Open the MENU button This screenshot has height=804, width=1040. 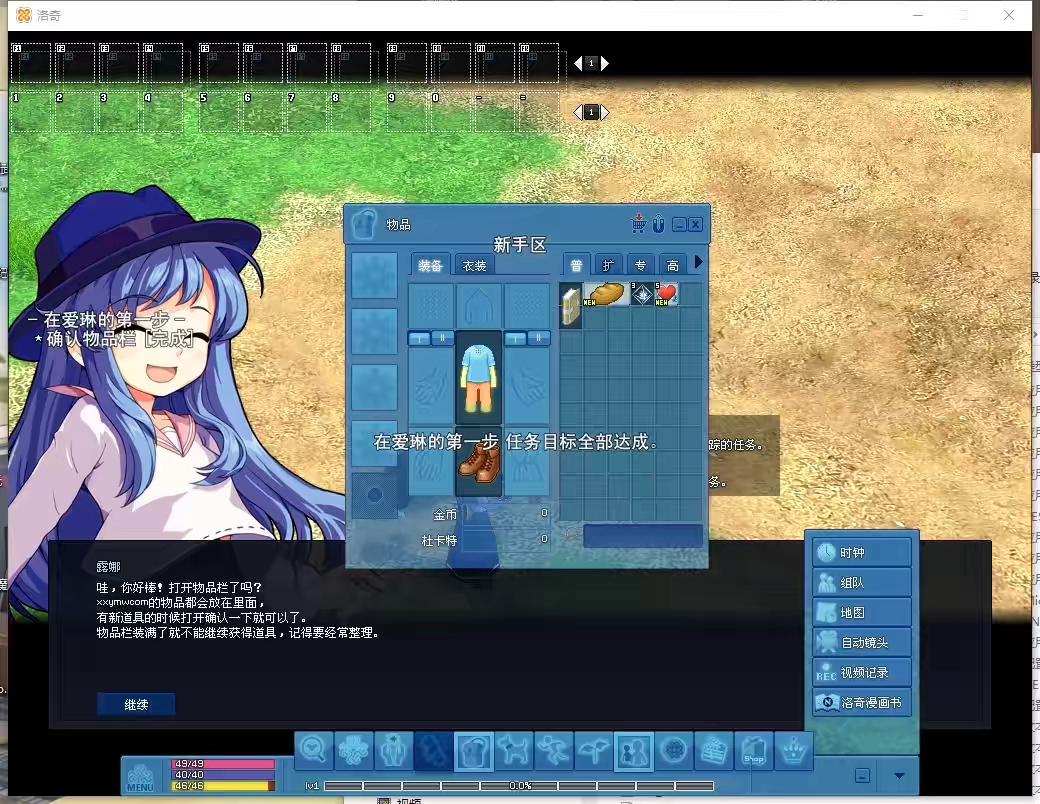140,777
